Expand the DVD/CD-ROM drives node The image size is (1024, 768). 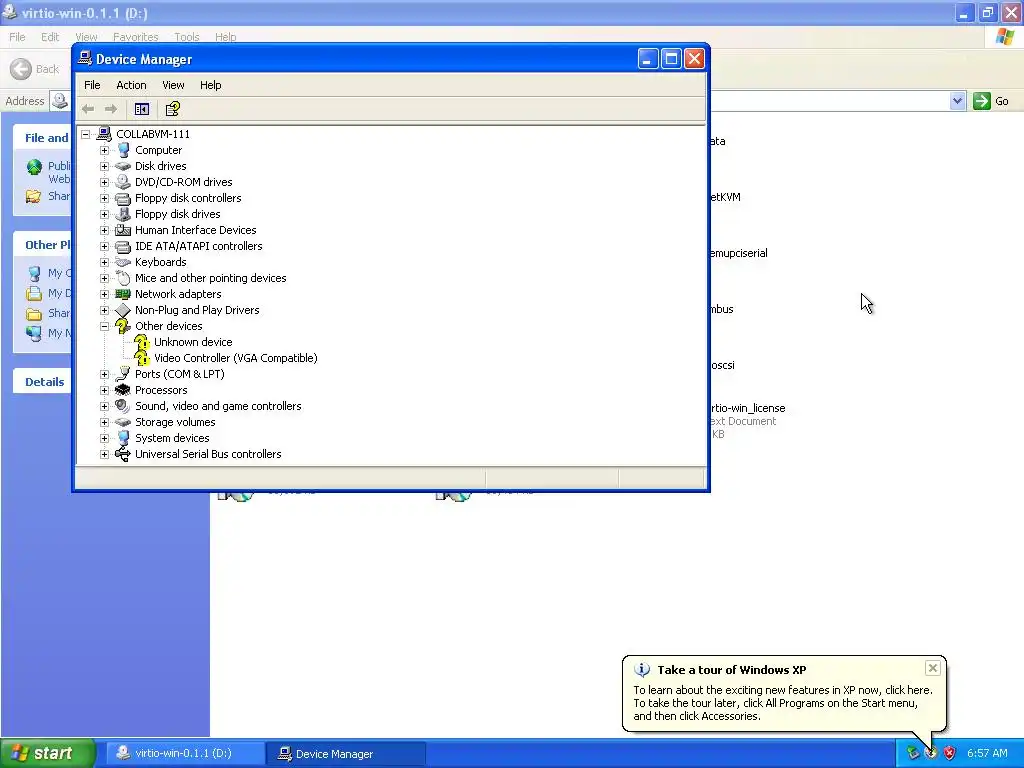104,182
